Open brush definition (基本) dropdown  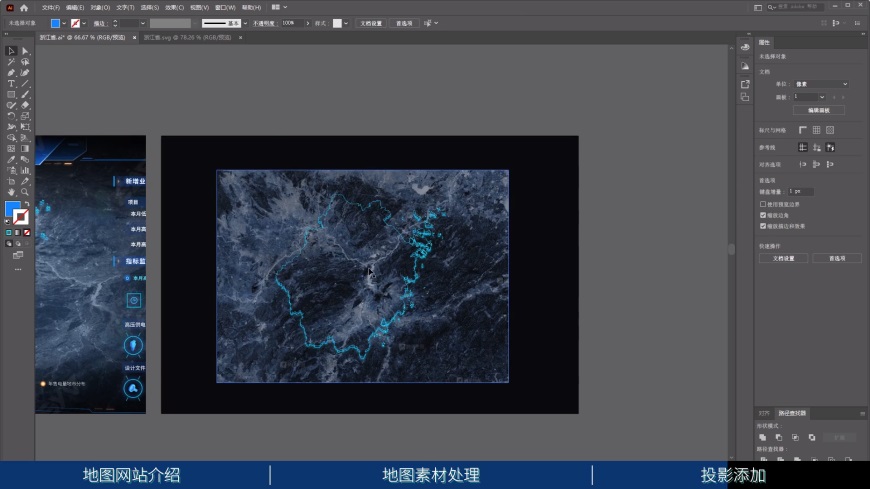tap(245, 23)
